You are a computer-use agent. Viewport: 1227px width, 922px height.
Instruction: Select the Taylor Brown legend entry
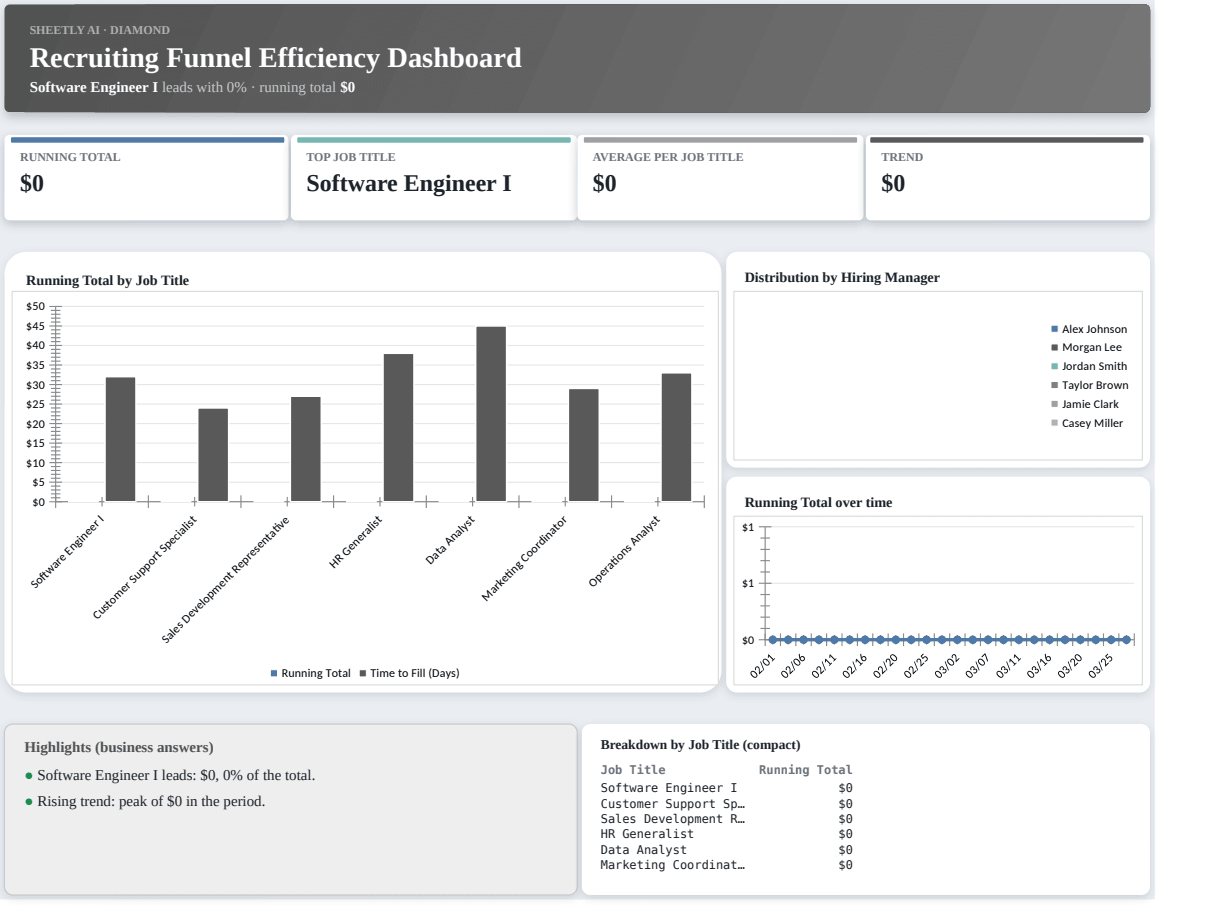1090,385
